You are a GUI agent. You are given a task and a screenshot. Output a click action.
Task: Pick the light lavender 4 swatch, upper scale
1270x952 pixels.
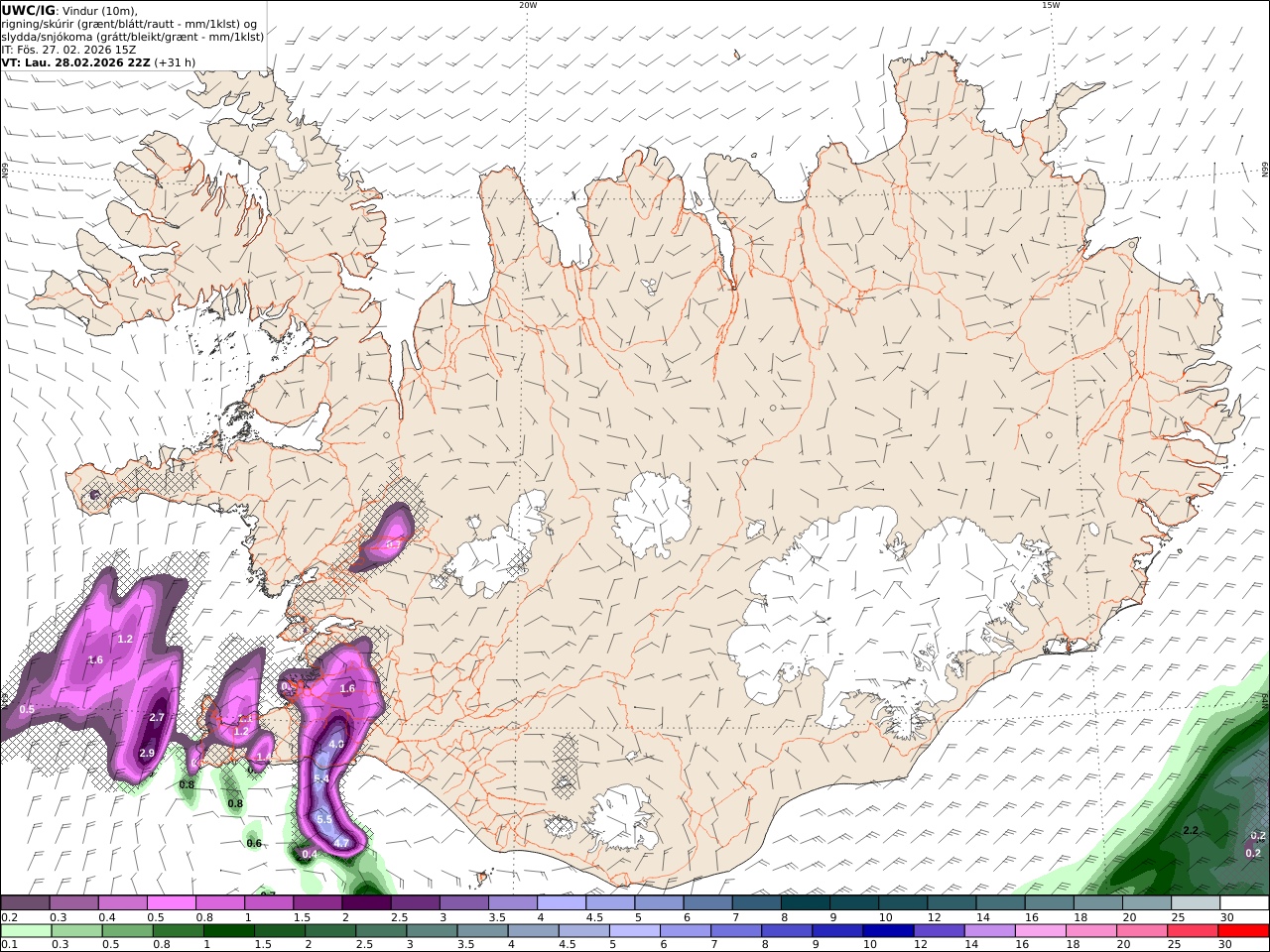pyautogui.click(x=561, y=903)
